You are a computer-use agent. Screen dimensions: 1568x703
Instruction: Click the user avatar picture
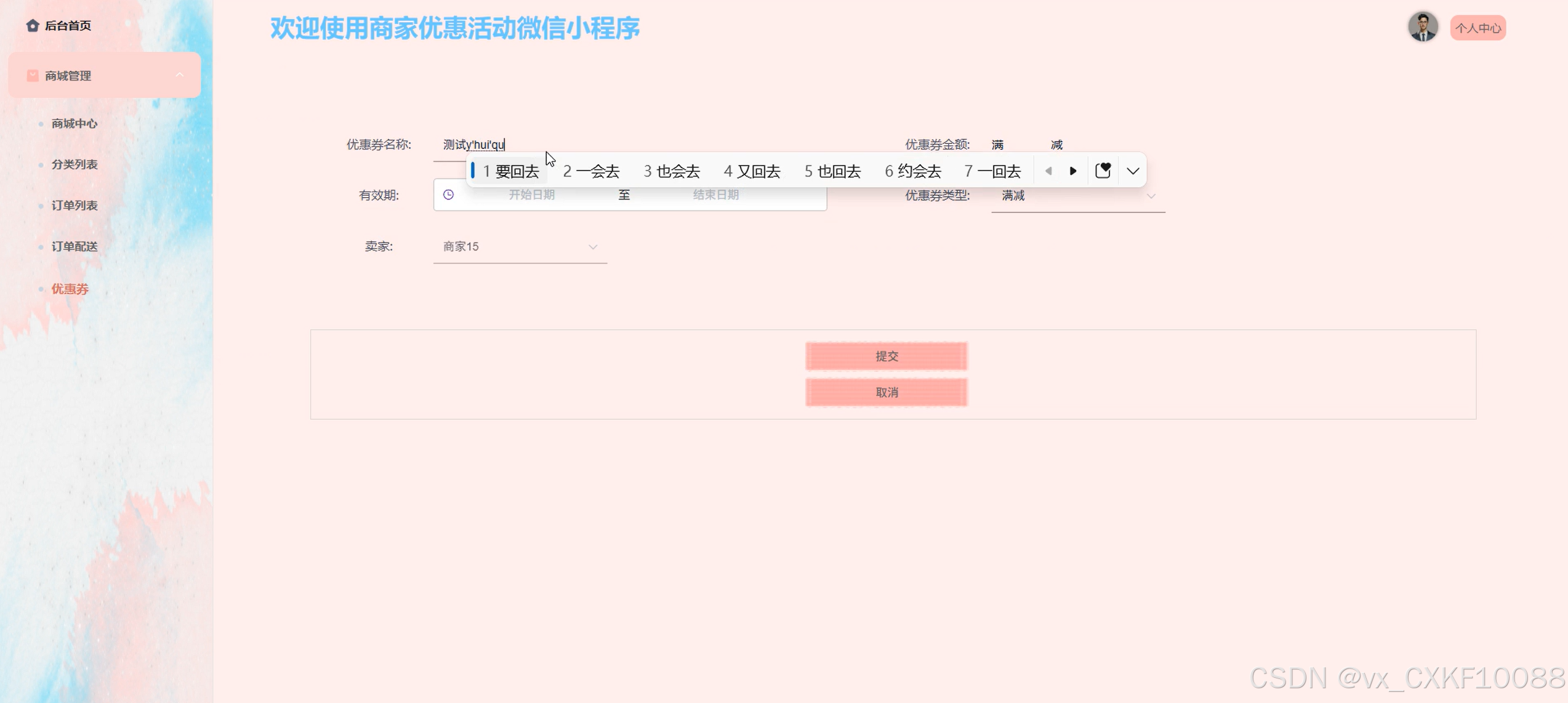point(1422,27)
